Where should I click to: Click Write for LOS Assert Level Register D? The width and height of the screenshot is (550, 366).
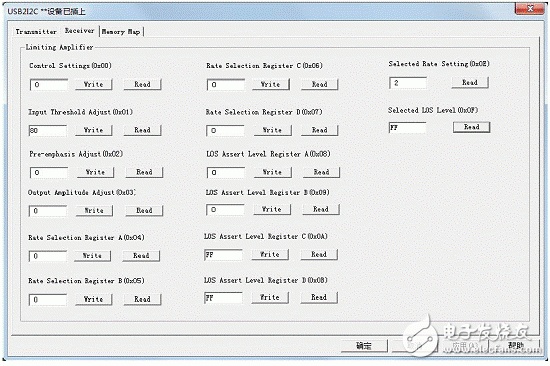[270, 298]
